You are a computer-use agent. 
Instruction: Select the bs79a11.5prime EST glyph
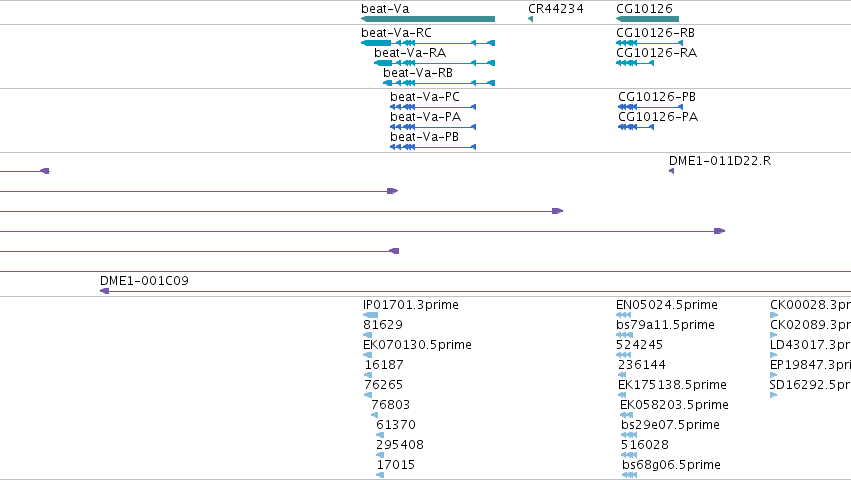pyautogui.click(x=625, y=335)
